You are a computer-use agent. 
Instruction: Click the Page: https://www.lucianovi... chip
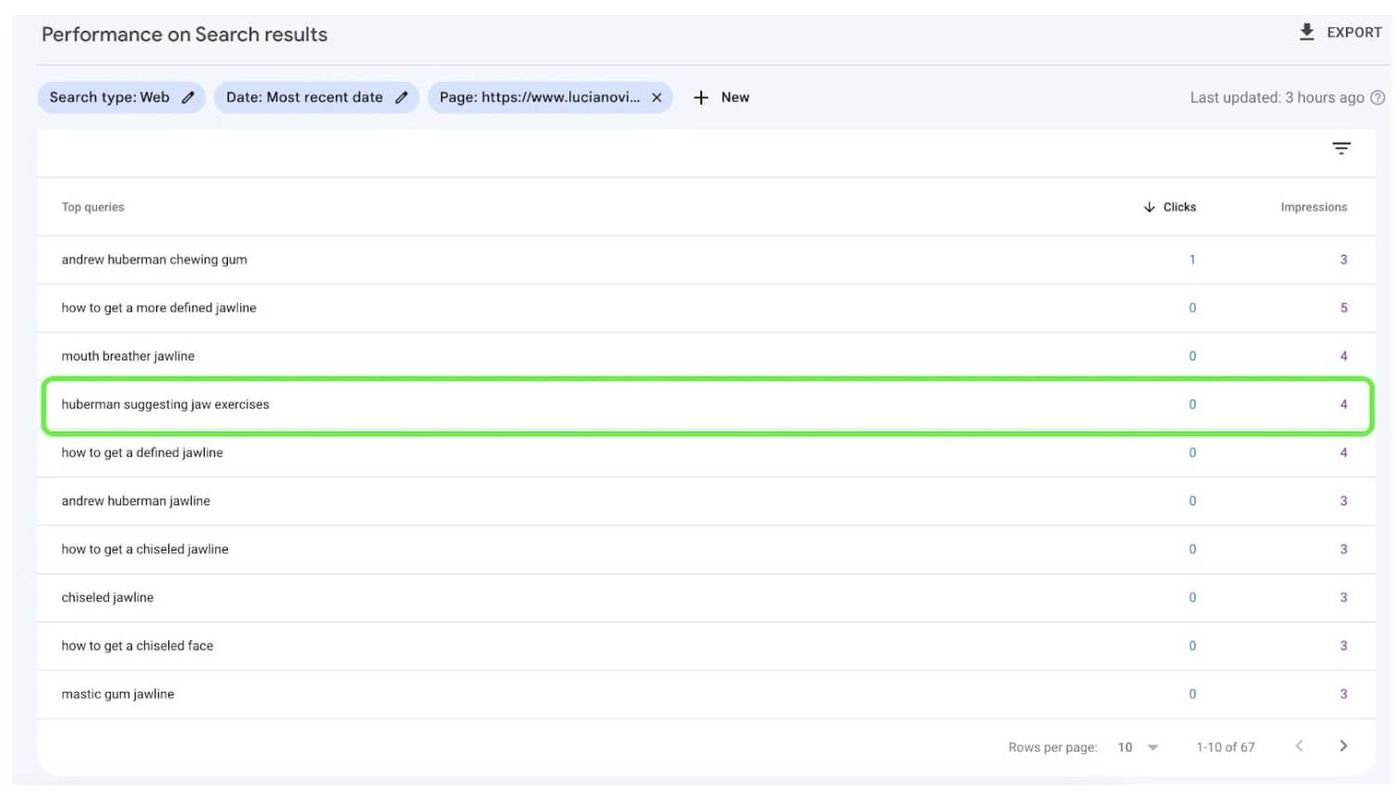pos(550,97)
